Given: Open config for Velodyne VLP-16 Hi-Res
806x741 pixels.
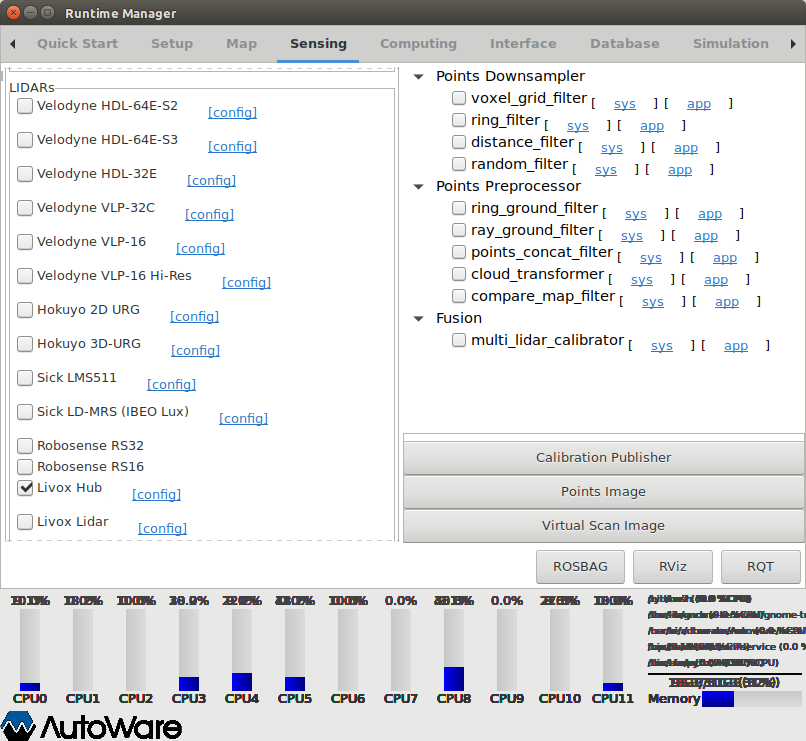Looking at the screenshot, I should point(246,282).
